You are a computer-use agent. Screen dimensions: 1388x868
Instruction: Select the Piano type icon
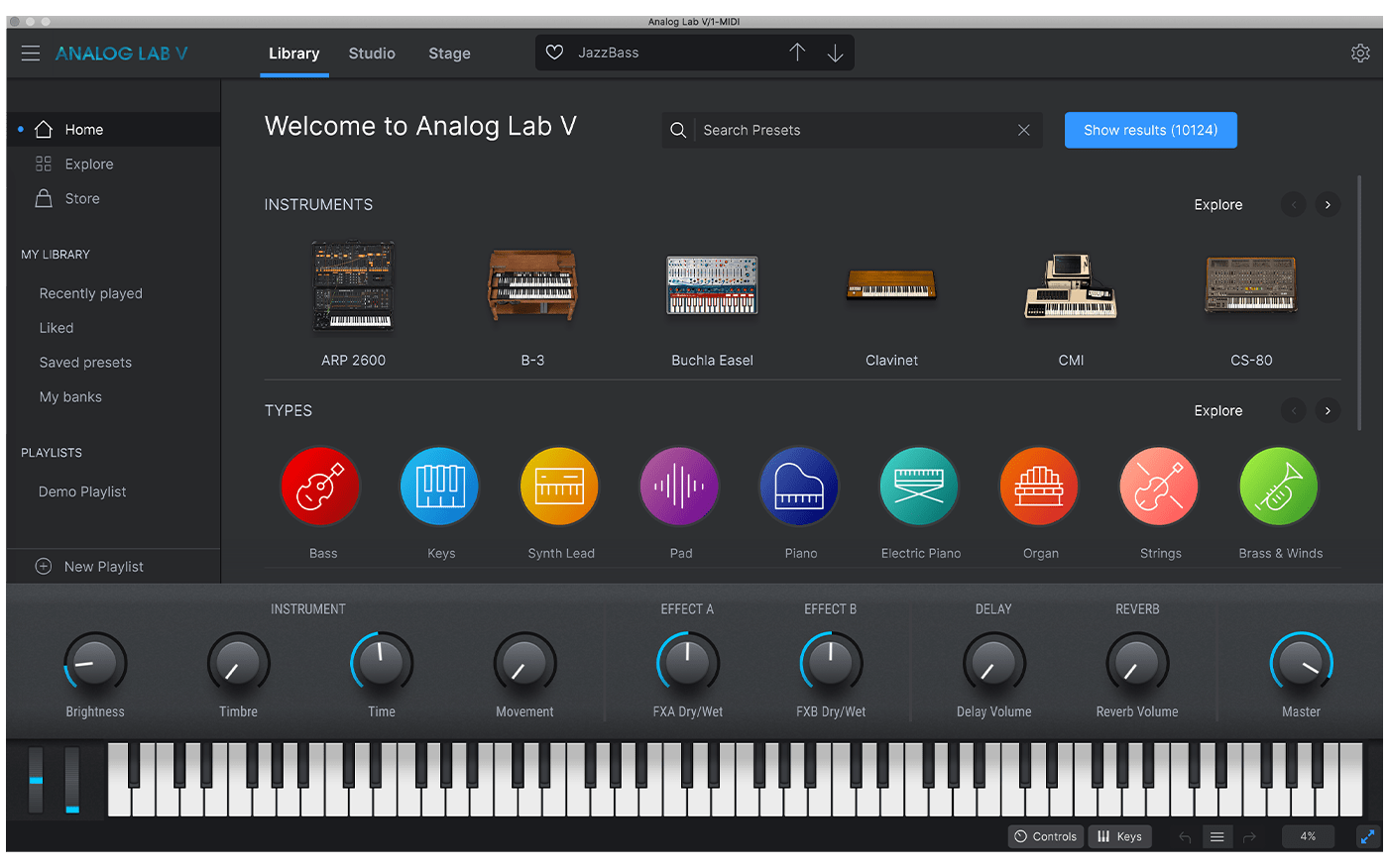(x=800, y=487)
